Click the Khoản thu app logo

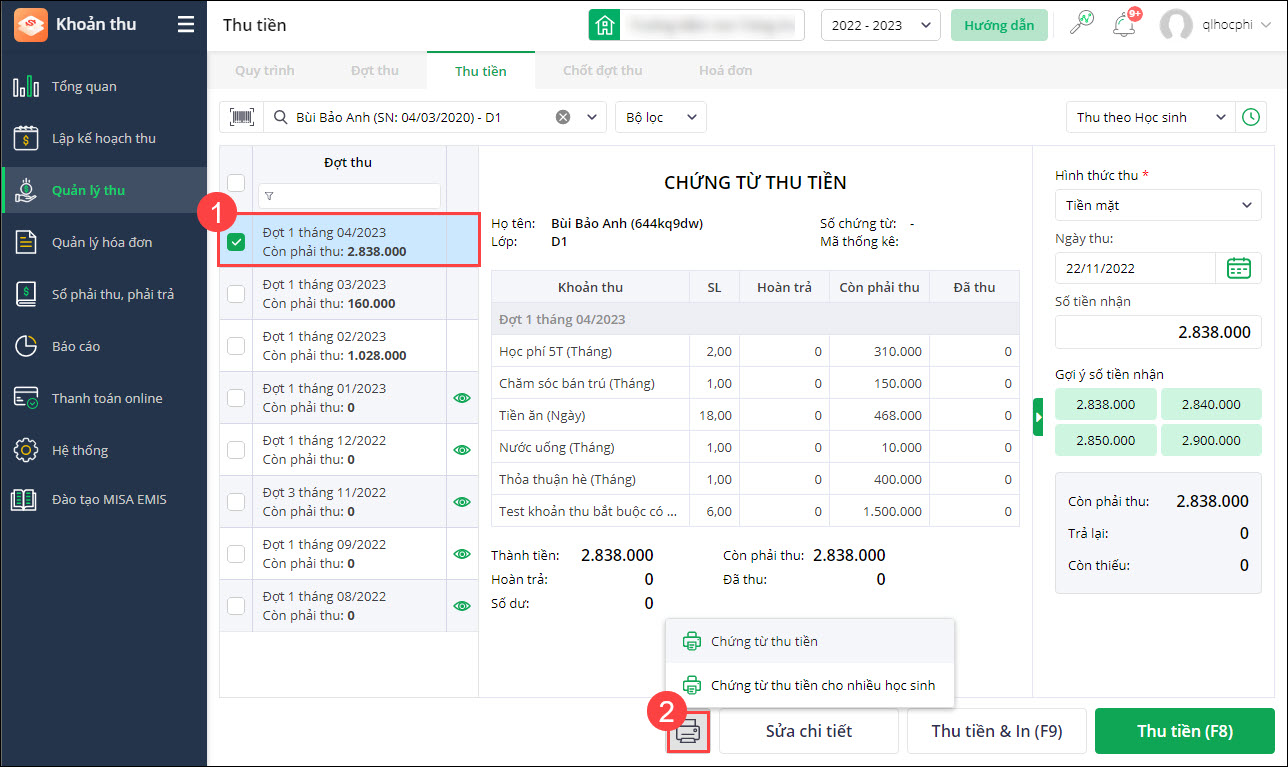coord(30,25)
